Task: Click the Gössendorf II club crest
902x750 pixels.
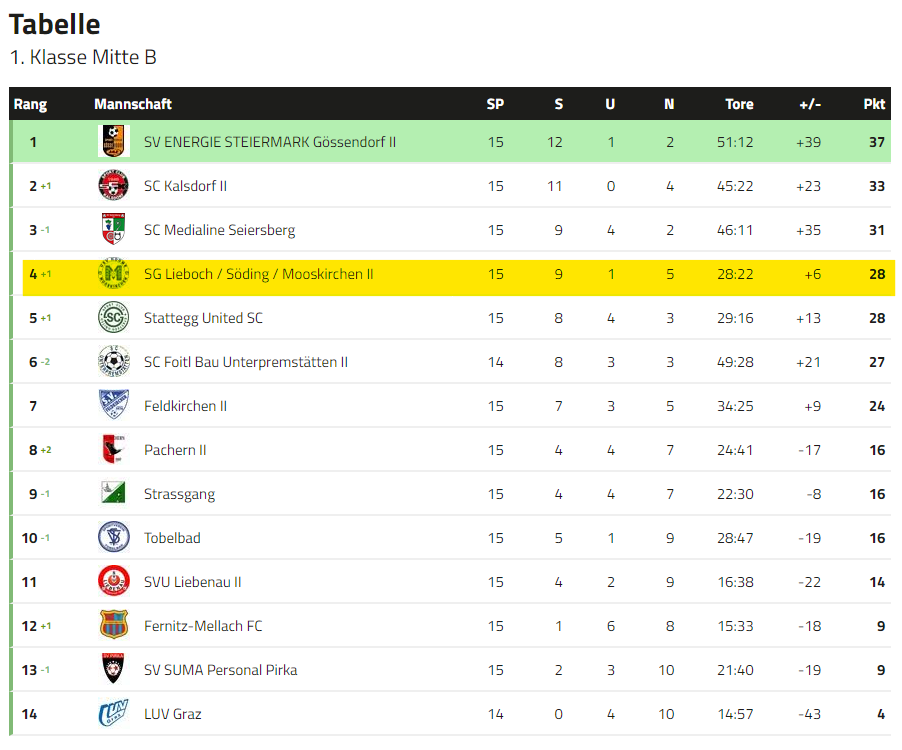Action: coord(113,141)
